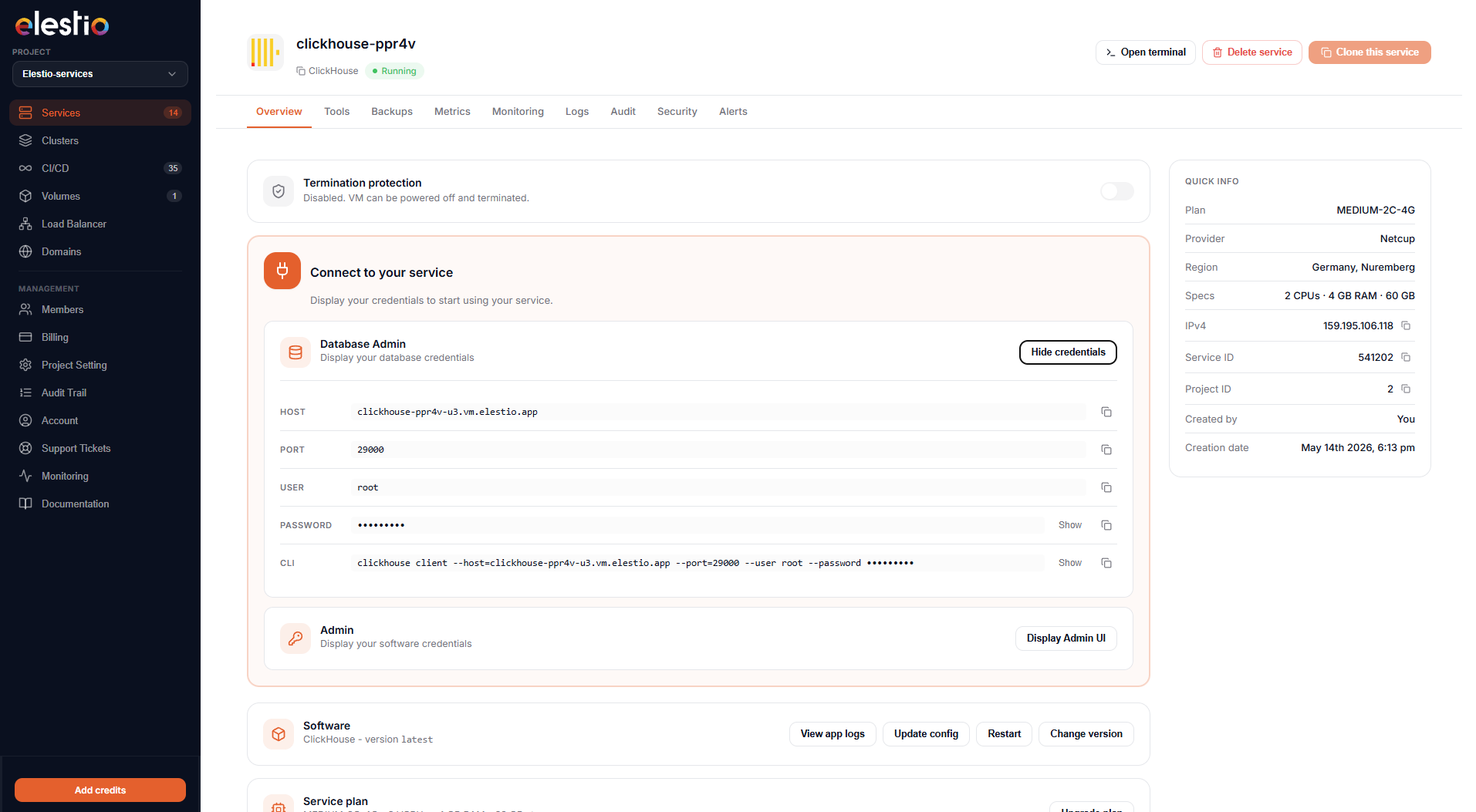The height and width of the screenshot is (812, 1476).
Task: Click the Termination protection shield icon
Action: [279, 191]
